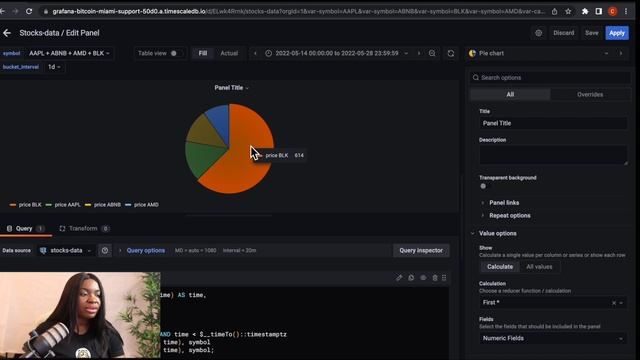Click the clock icon in time picker
The width and height of the screenshot is (640, 360).
pyautogui.click(x=269, y=53)
